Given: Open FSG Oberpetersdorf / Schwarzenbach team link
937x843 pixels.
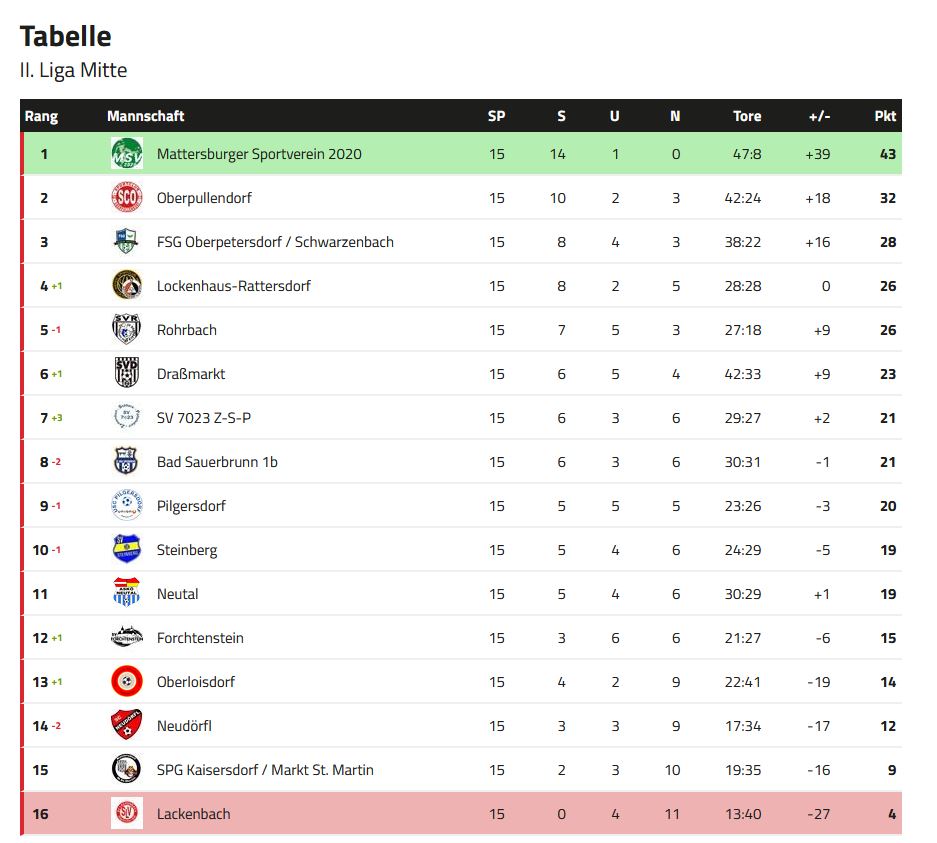Looking at the screenshot, I should click(275, 242).
